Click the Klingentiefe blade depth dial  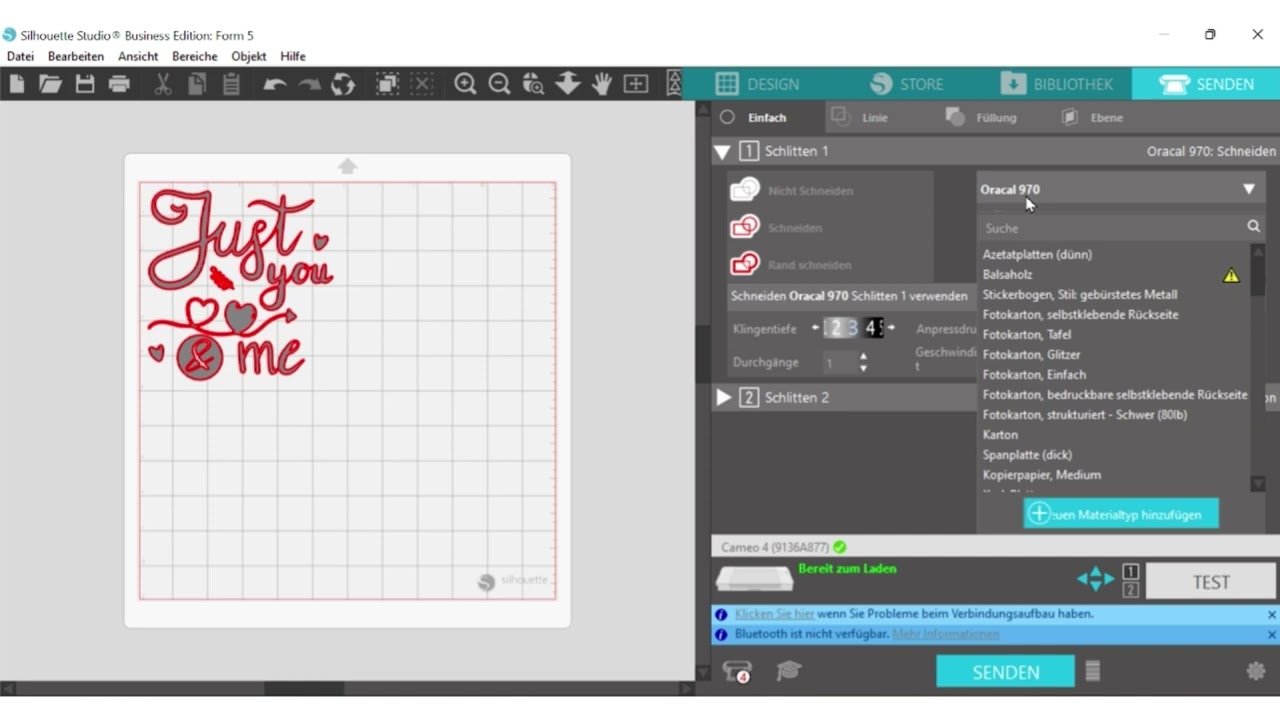click(853, 327)
